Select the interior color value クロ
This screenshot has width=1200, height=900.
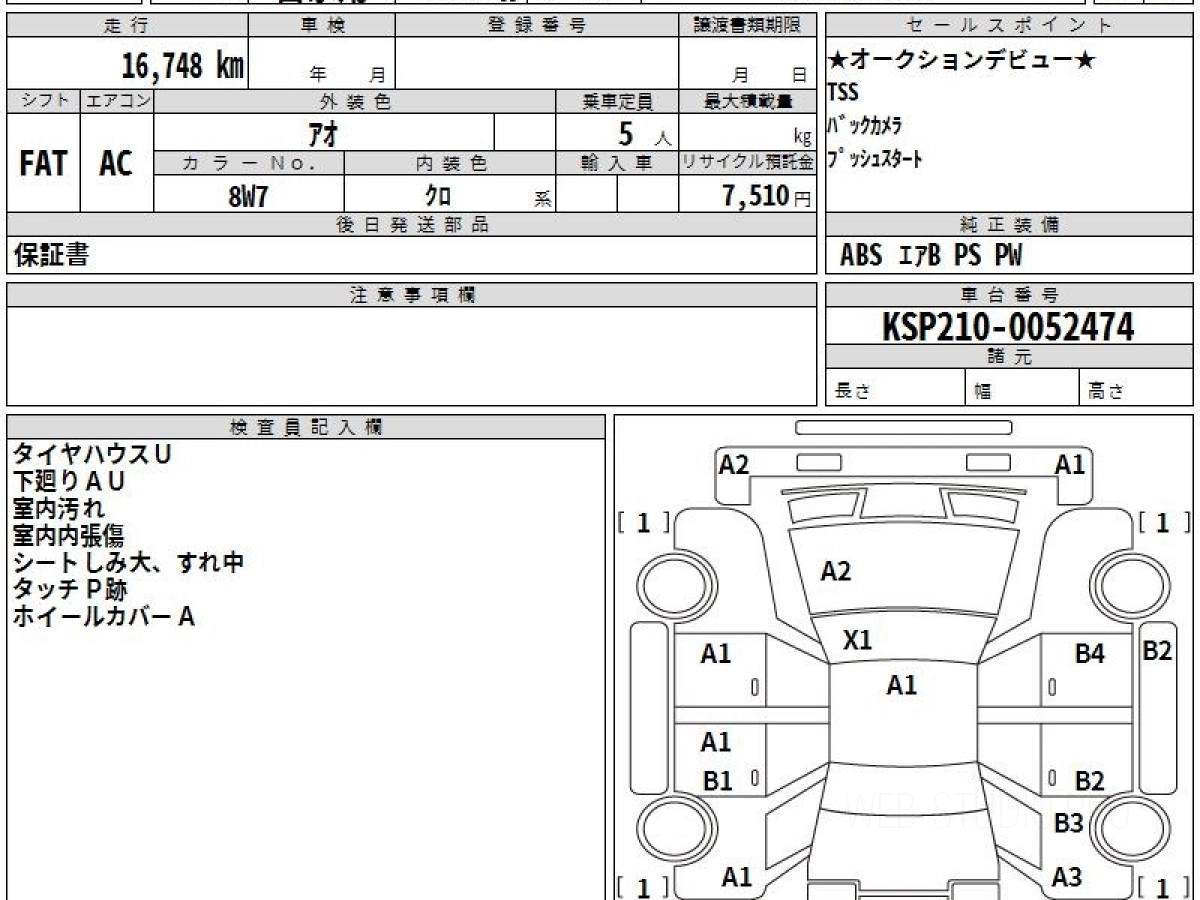point(437,195)
